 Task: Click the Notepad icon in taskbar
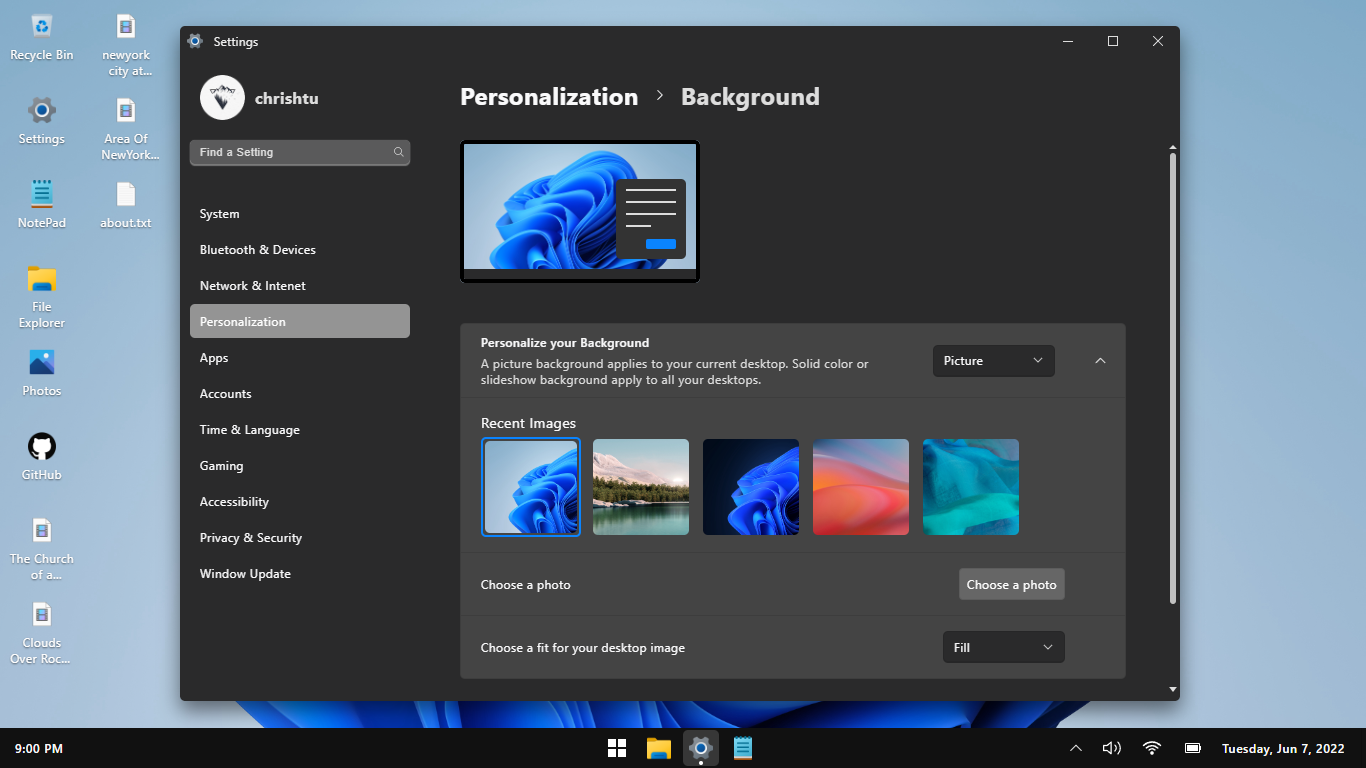pyautogui.click(x=743, y=748)
